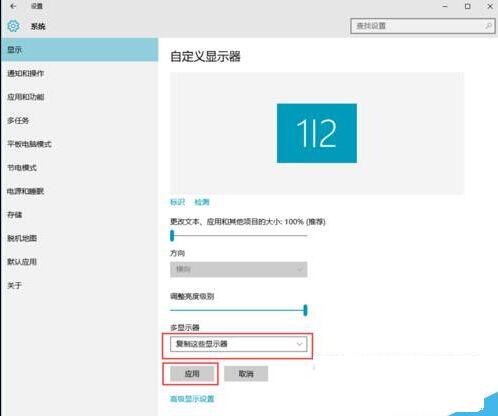Click the Detect link
This screenshot has height=416, width=498.
point(202,202)
